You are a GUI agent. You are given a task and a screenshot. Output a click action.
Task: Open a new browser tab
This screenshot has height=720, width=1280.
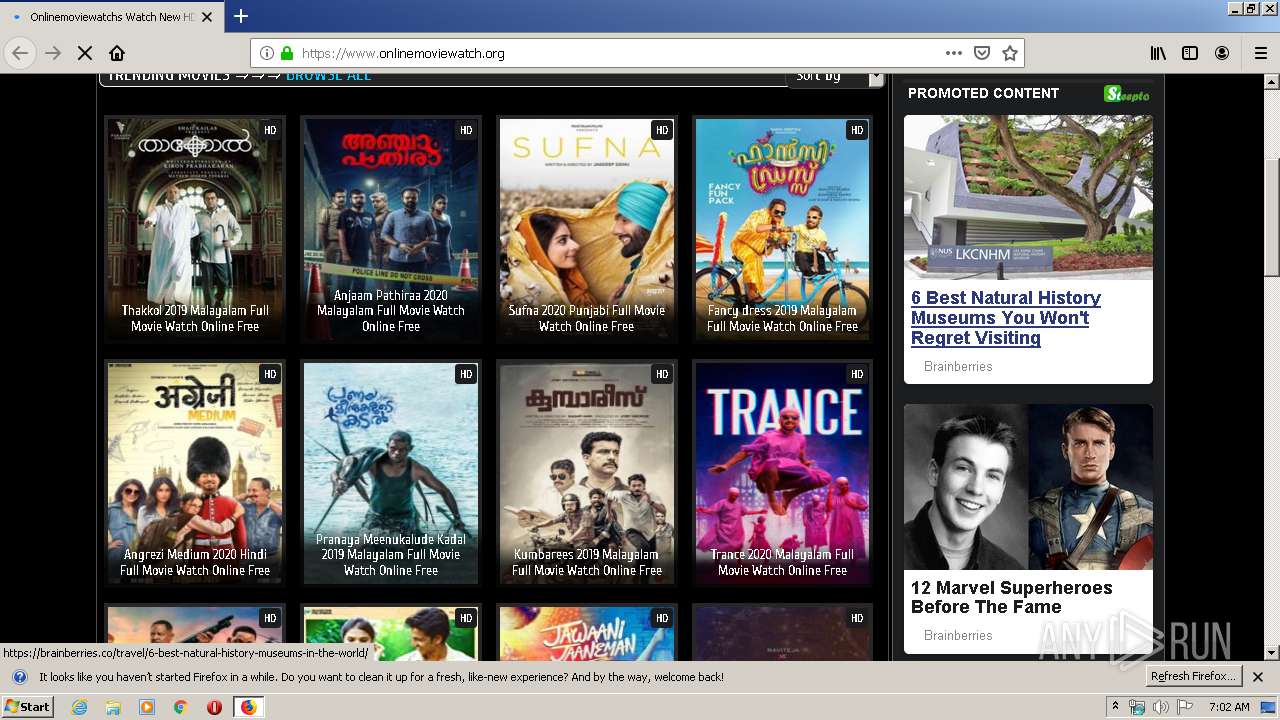click(x=241, y=16)
